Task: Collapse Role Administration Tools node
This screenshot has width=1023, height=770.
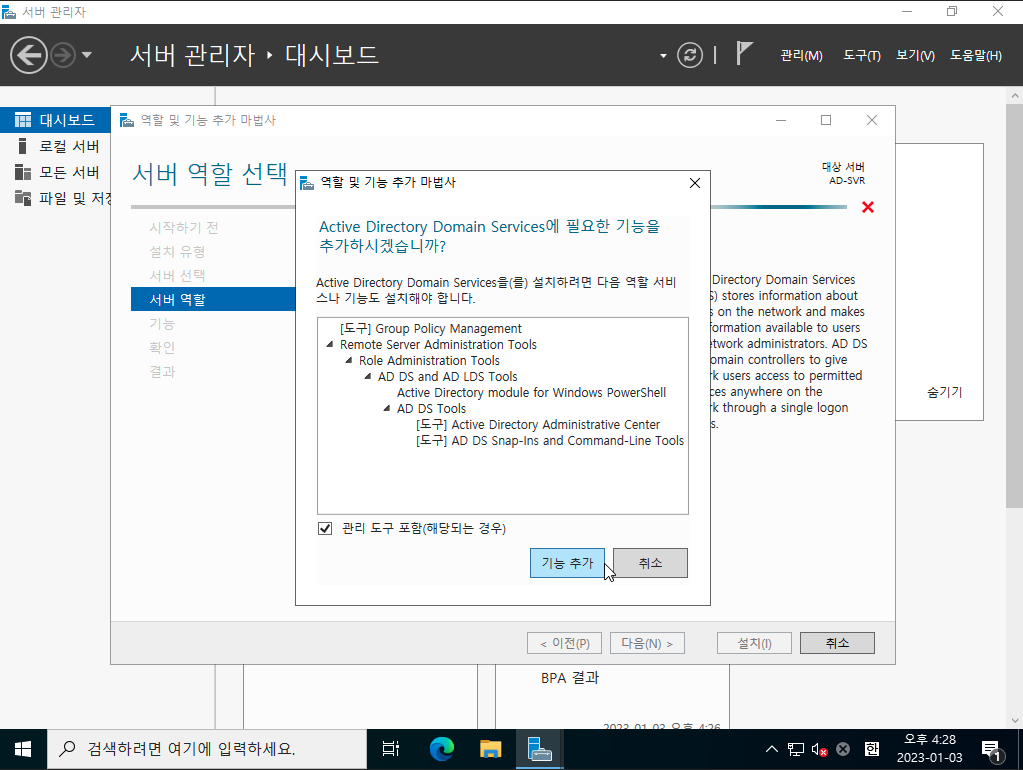Action: 348,360
